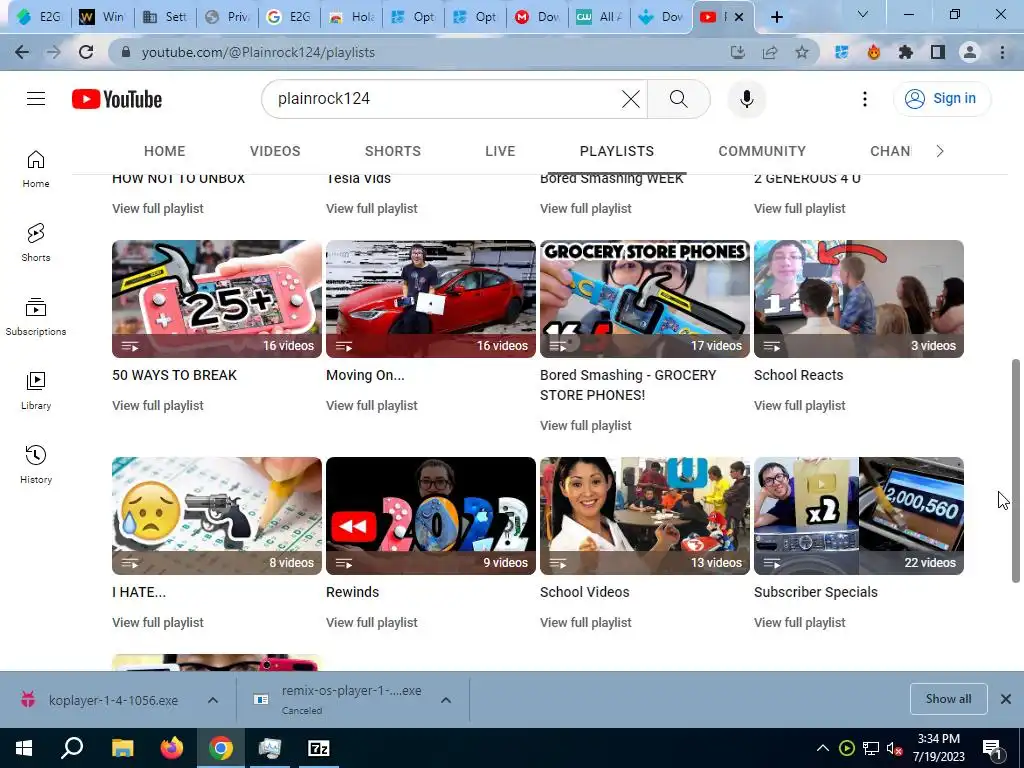This screenshot has height=768, width=1024.
Task: Reload the page with the refresh icon
Action: click(x=86, y=52)
